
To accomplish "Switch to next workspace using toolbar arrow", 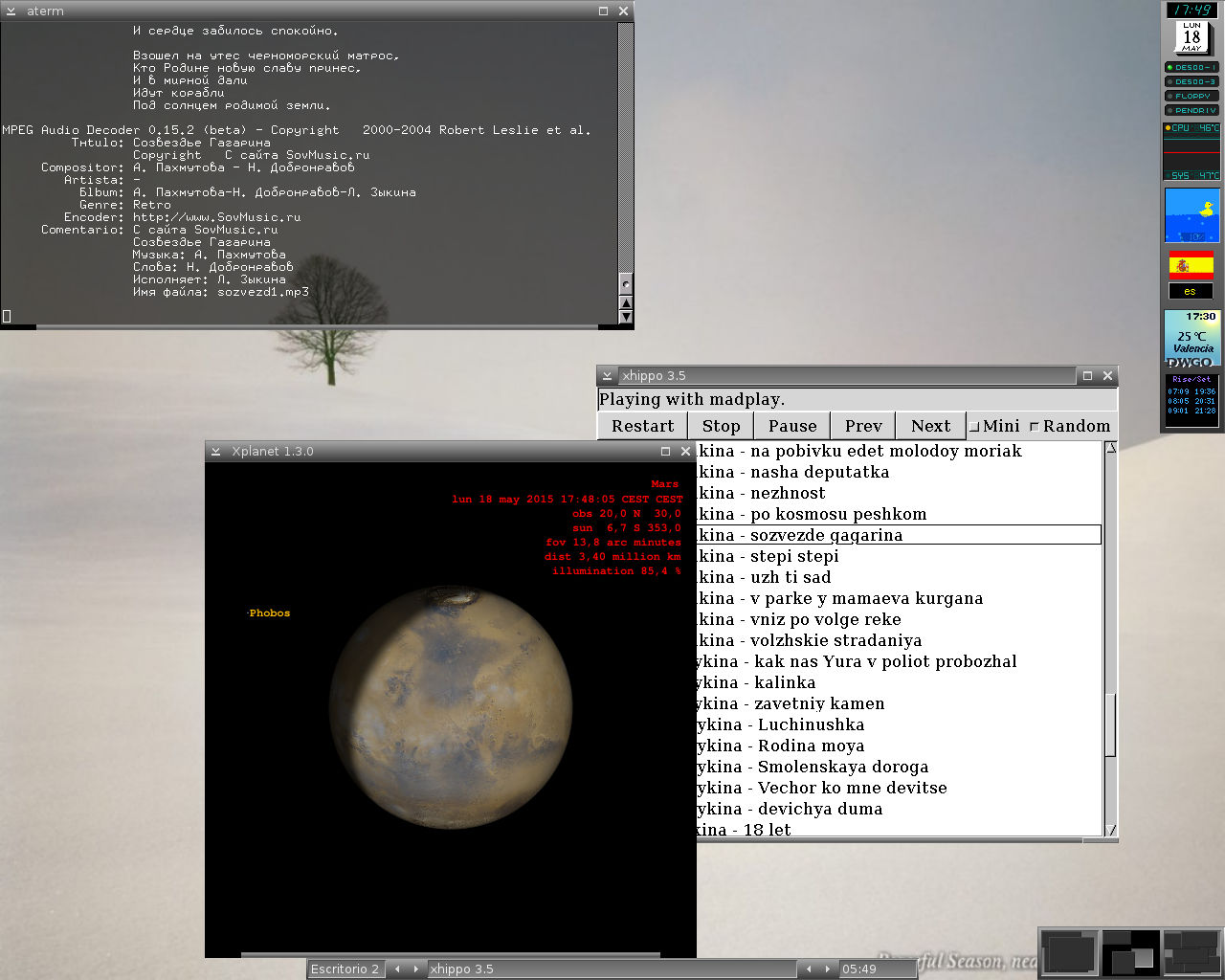I will tap(415, 969).
